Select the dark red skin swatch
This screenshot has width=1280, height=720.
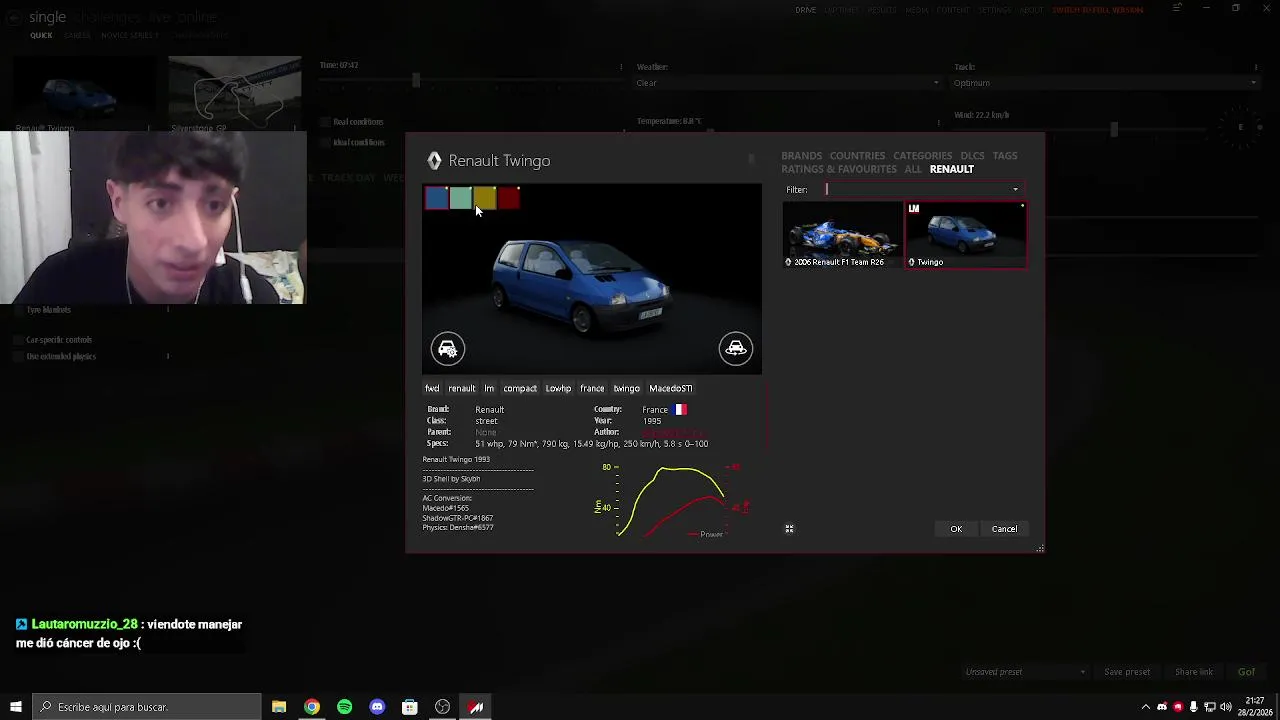[509, 198]
